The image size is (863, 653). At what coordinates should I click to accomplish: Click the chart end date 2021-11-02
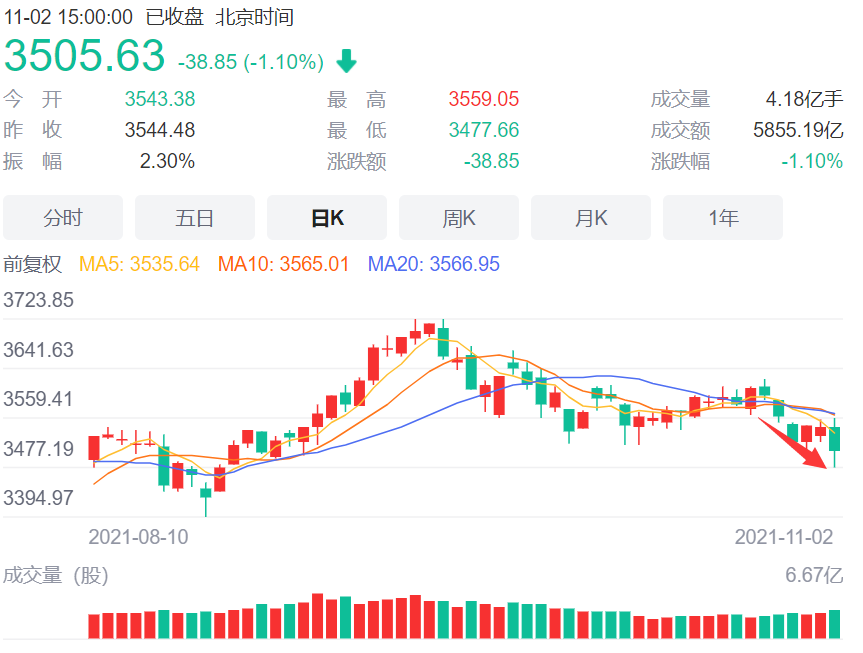tap(784, 537)
